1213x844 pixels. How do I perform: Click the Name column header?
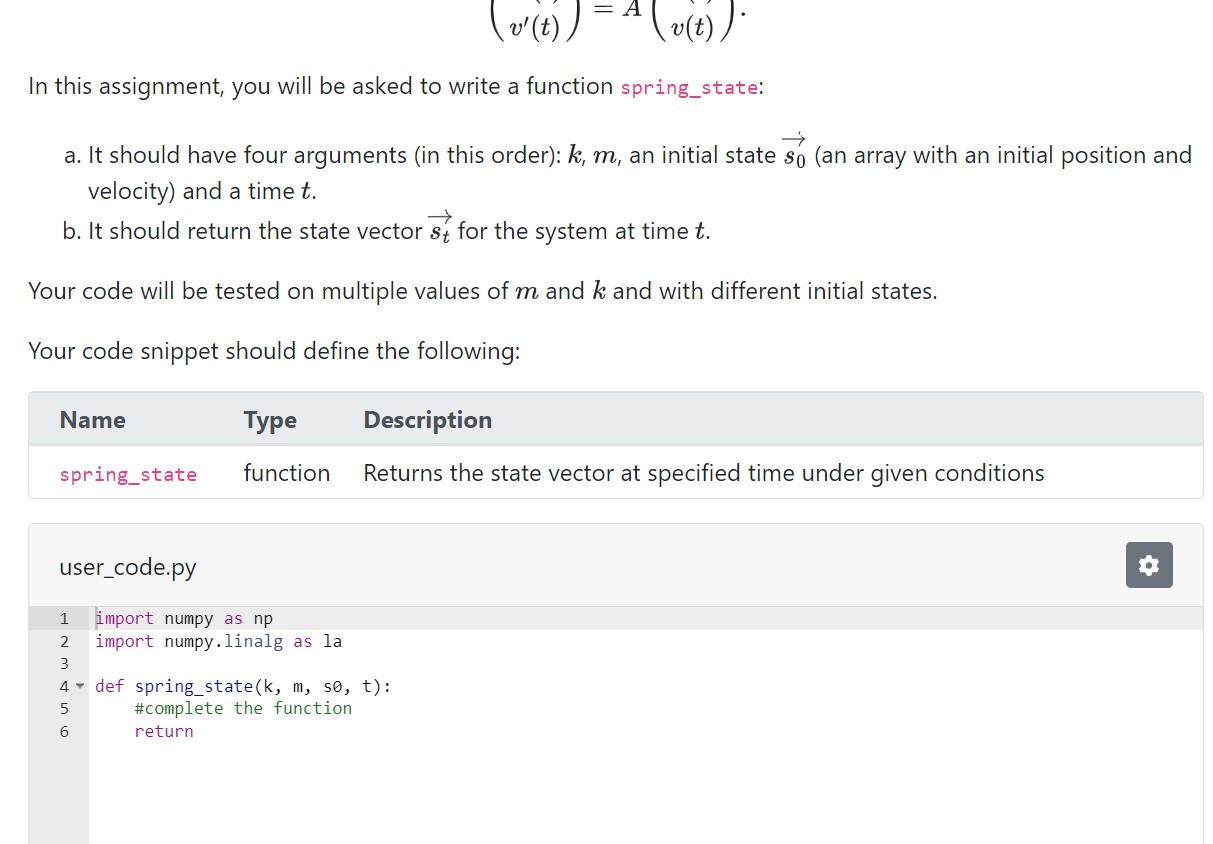pyautogui.click(x=92, y=420)
